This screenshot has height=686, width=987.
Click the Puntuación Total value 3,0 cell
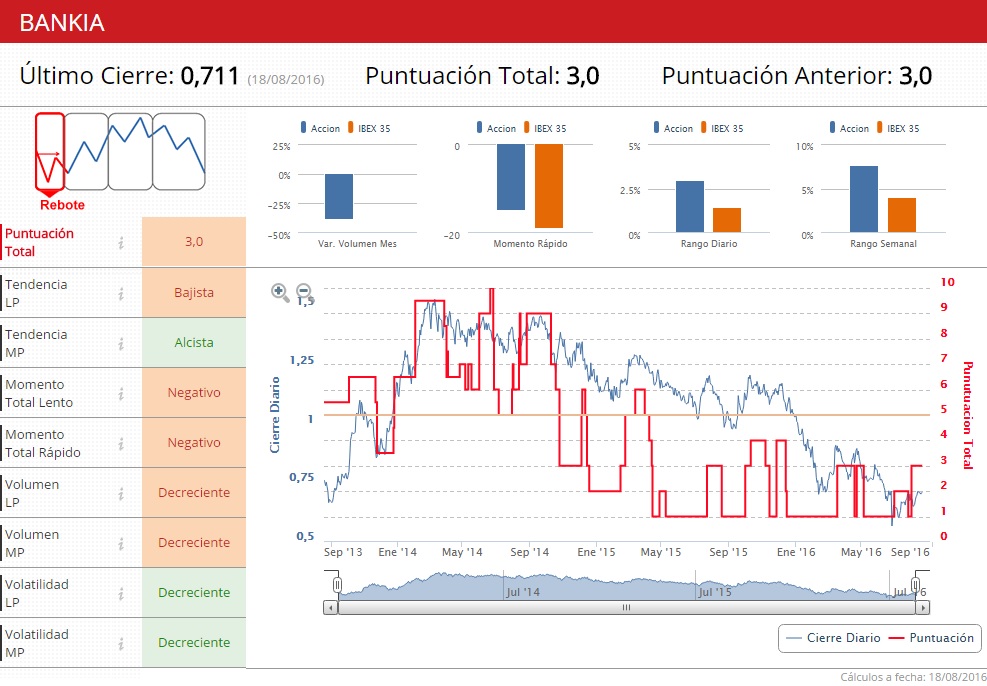pyautogui.click(x=194, y=242)
